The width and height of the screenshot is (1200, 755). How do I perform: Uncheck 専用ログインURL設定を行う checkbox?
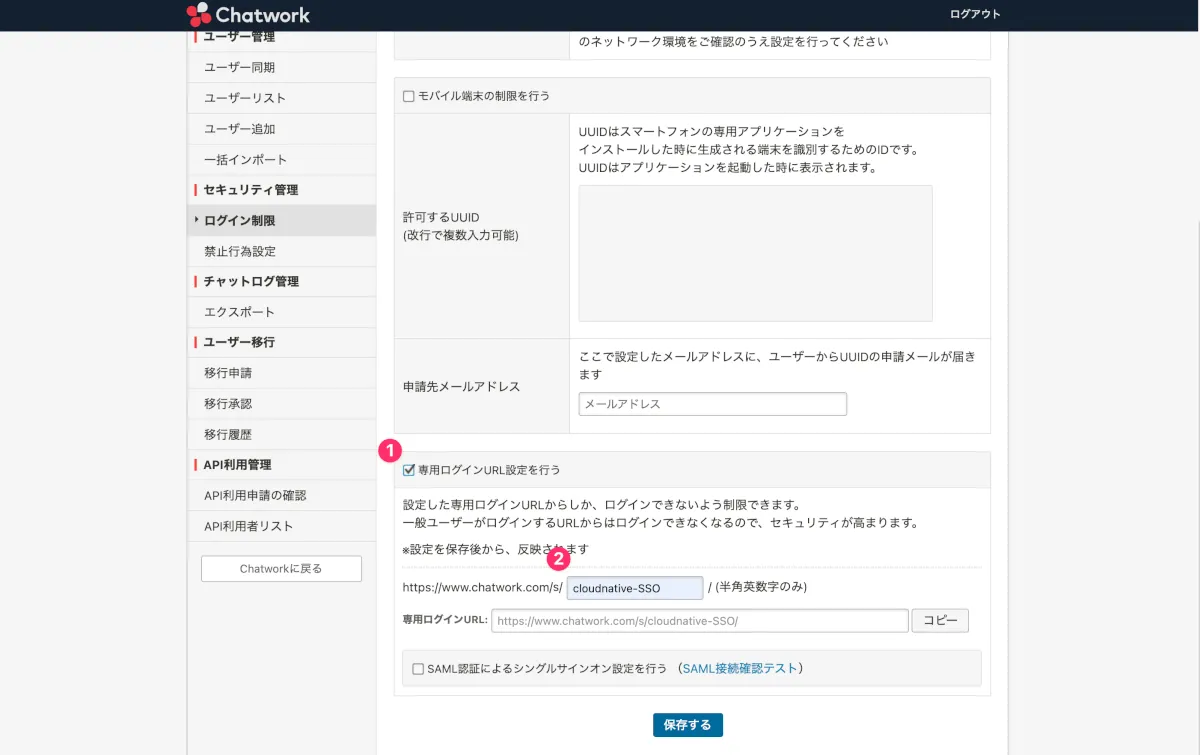click(x=408, y=470)
